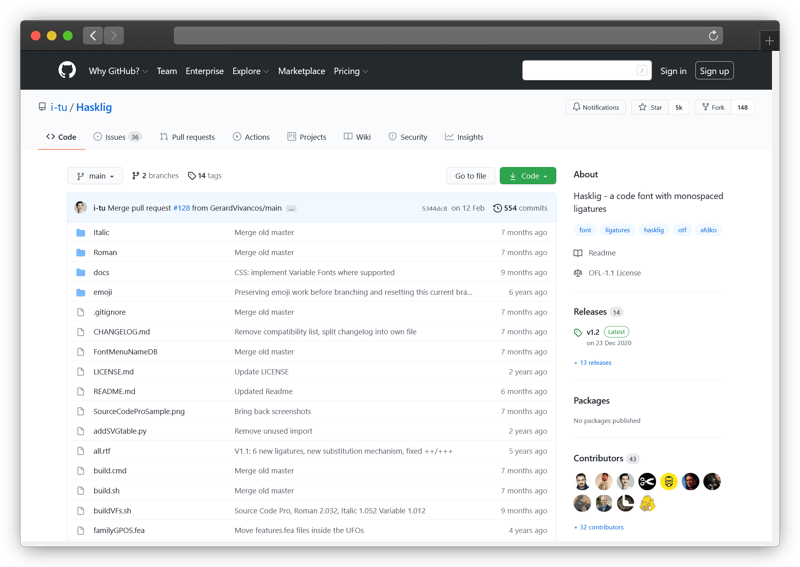Open the + 32 contributors link
The height and width of the screenshot is (567, 800).
[598, 527]
